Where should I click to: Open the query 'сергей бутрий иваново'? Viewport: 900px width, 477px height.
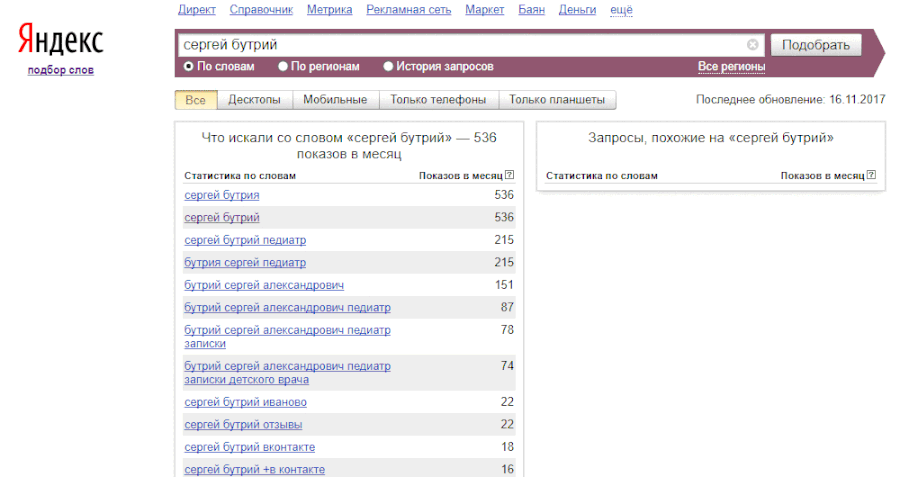[246, 402]
